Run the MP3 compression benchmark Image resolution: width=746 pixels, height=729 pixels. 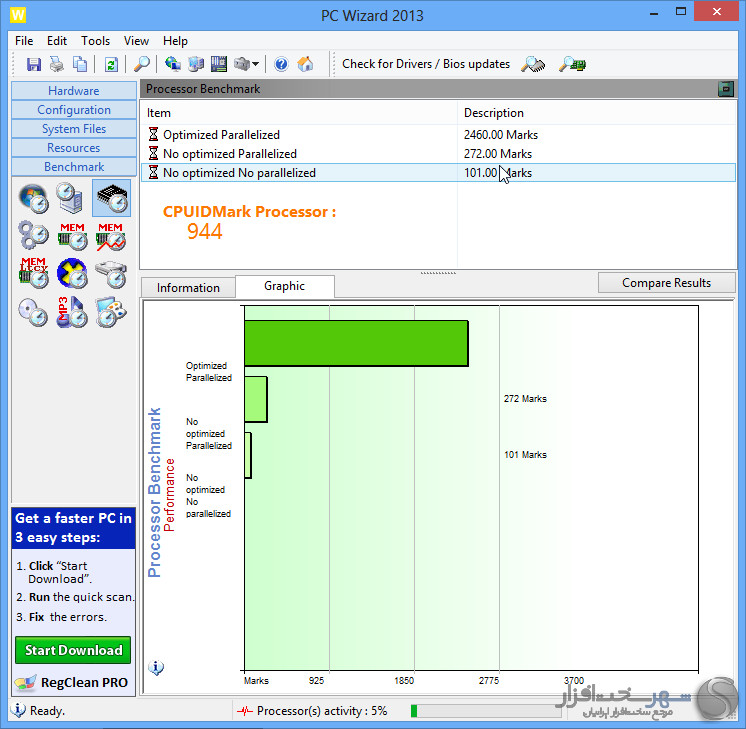pos(72,312)
